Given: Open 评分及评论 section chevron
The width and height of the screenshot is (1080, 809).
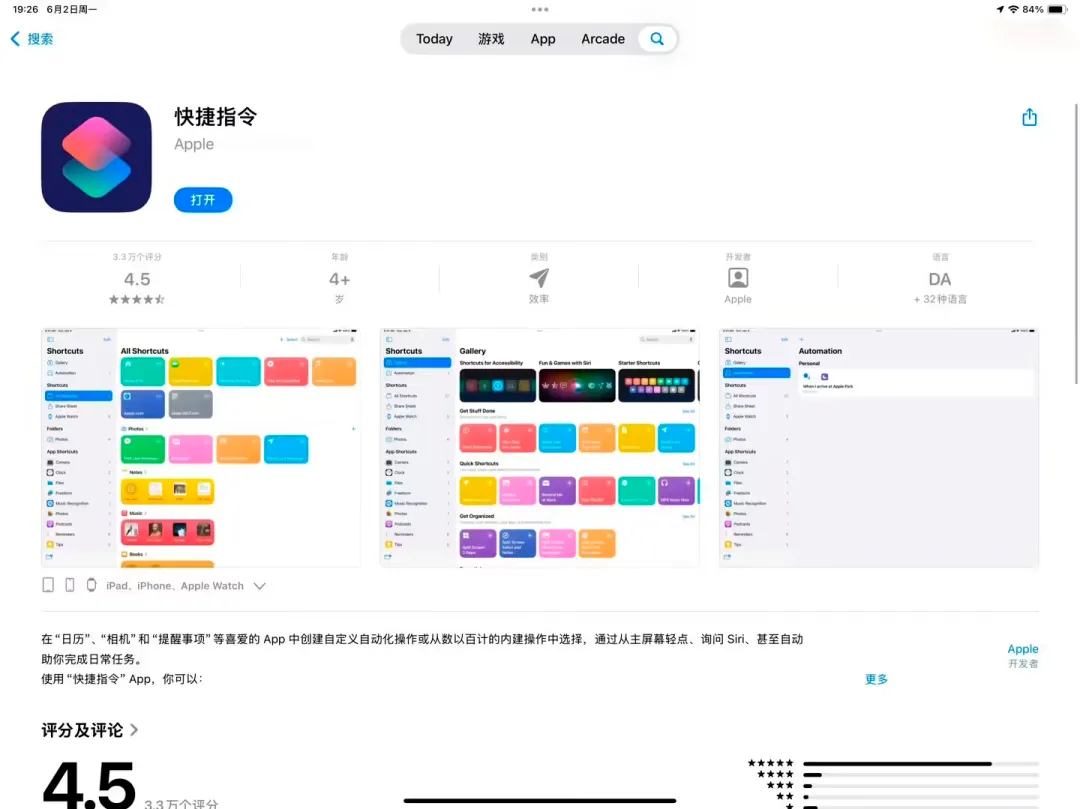Looking at the screenshot, I should pos(134,730).
